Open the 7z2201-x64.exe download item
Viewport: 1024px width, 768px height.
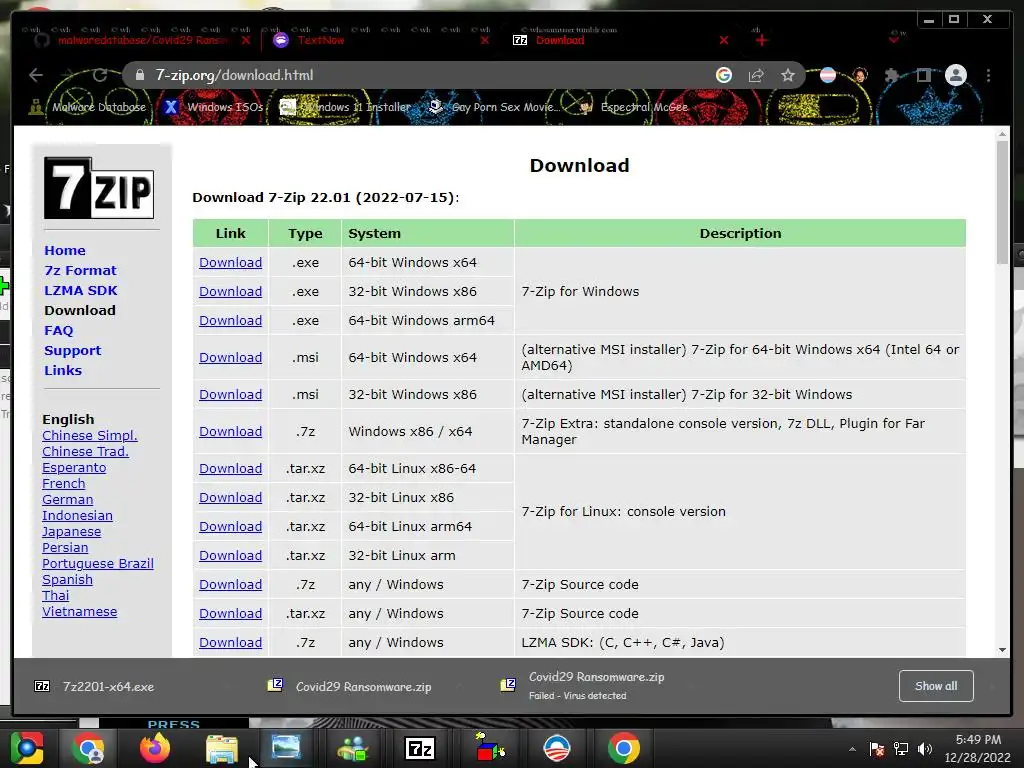click(108, 686)
